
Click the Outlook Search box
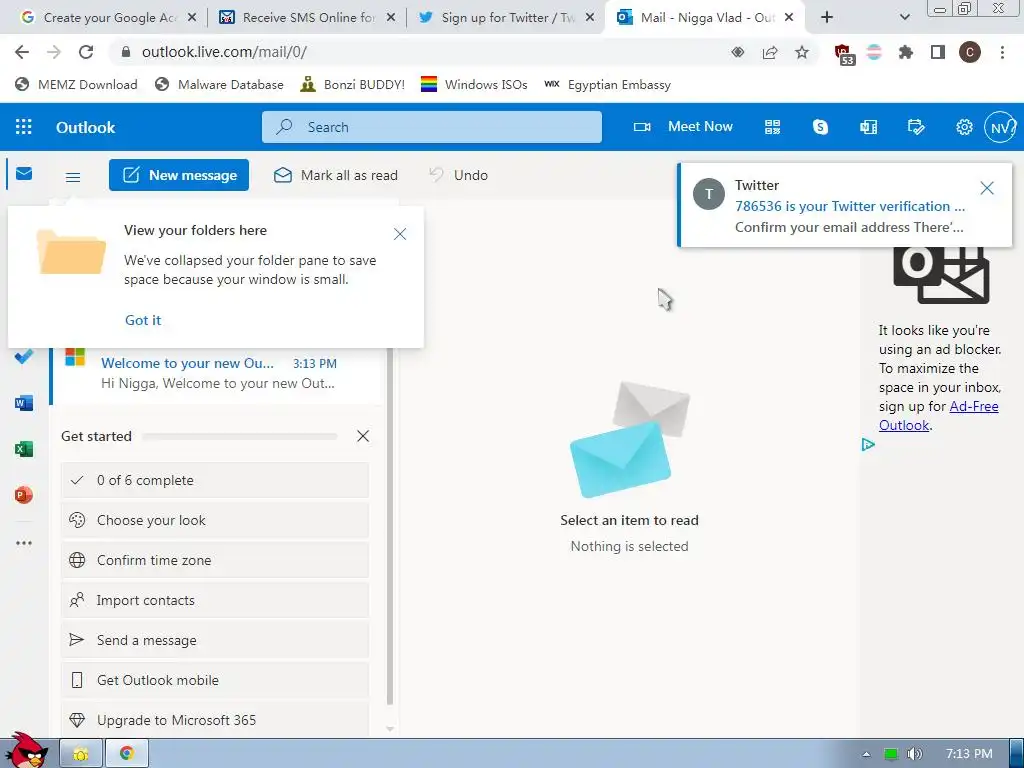click(x=432, y=127)
